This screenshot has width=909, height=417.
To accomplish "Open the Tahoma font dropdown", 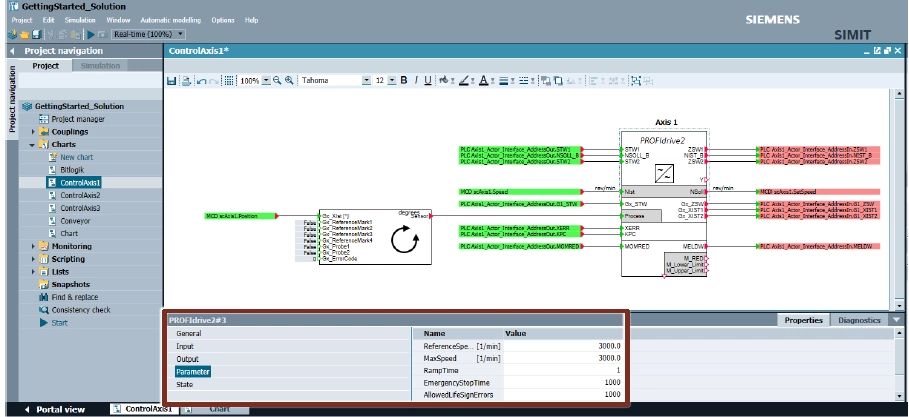I will pos(366,80).
